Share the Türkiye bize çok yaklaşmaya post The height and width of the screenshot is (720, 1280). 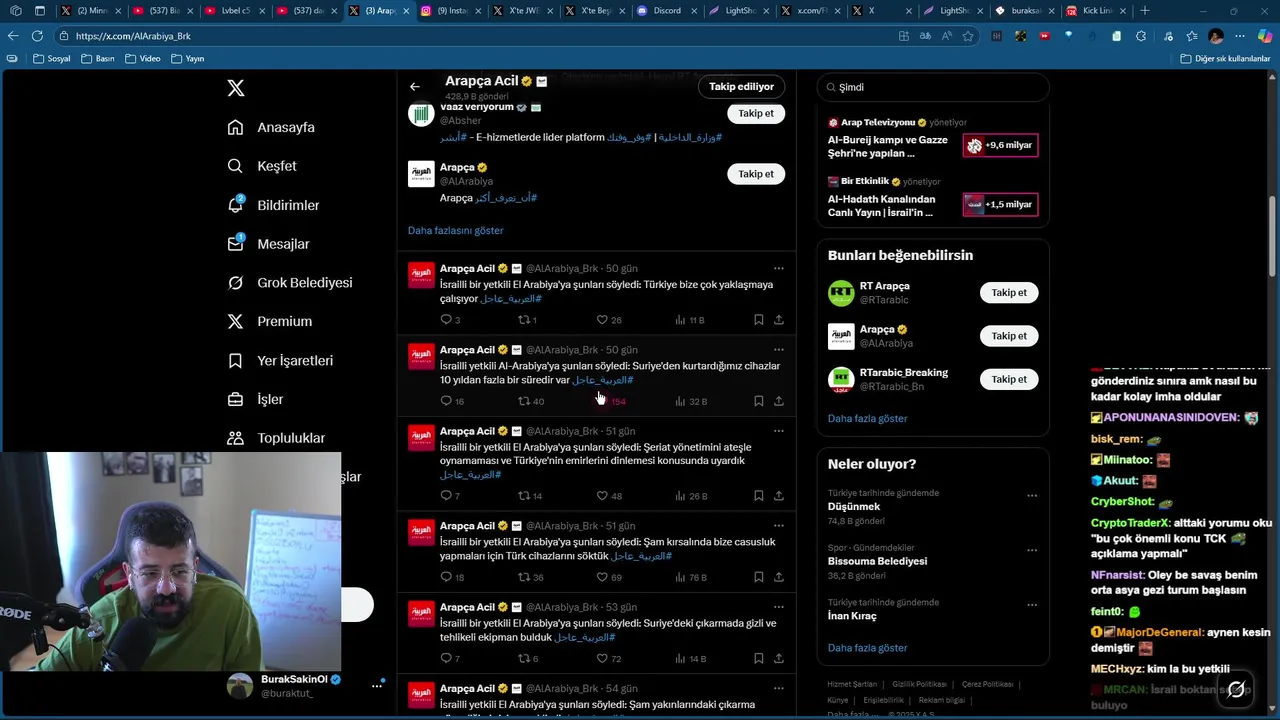tap(778, 320)
